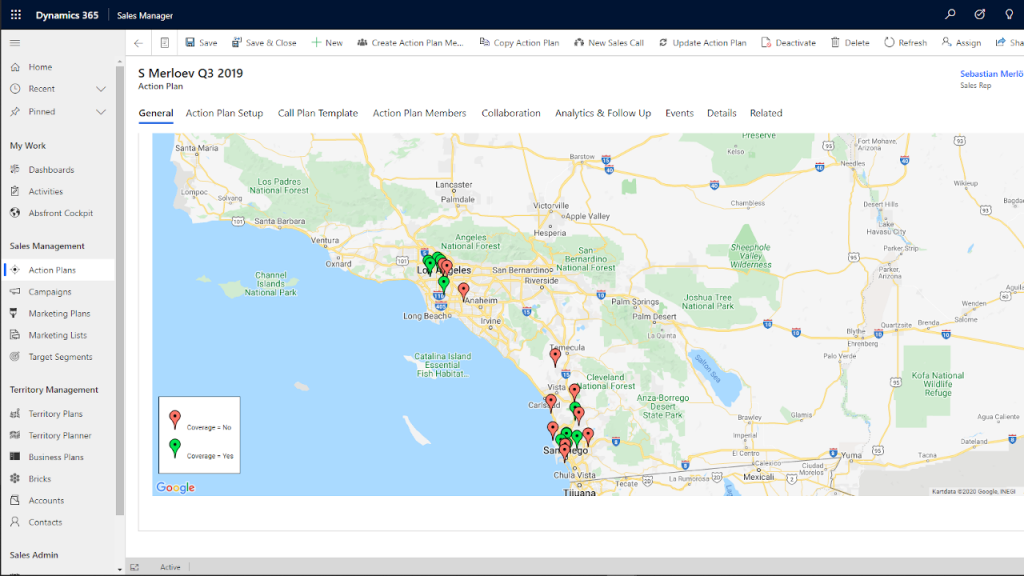Viewport: 1024px width, 576px height.
Task: Open Action Plan Members tab
Action: pyautogui.click(x=419, y=113)
